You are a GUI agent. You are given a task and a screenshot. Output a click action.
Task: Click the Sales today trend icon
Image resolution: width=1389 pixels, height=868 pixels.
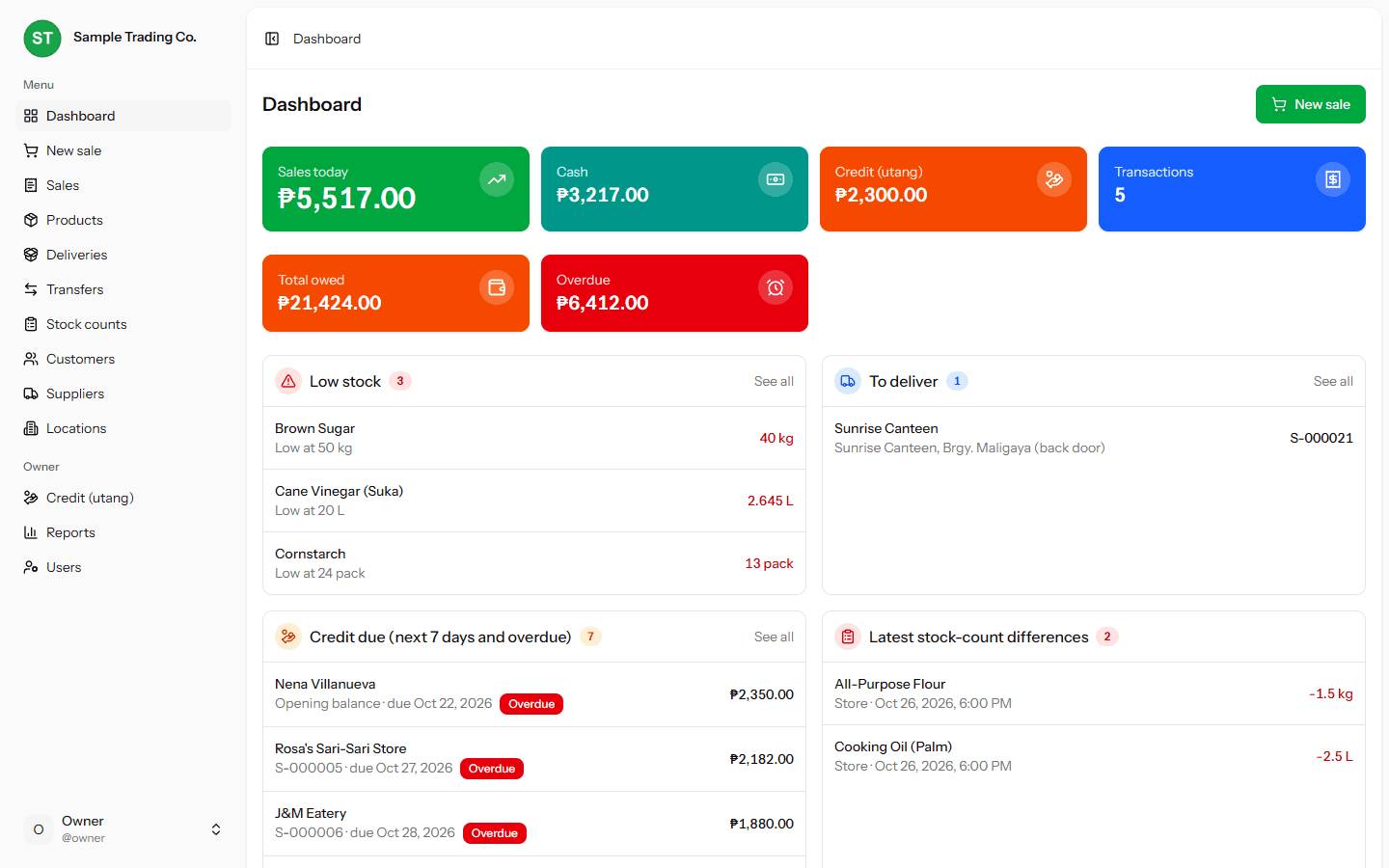pyautogui.click(x=497, y=179)
